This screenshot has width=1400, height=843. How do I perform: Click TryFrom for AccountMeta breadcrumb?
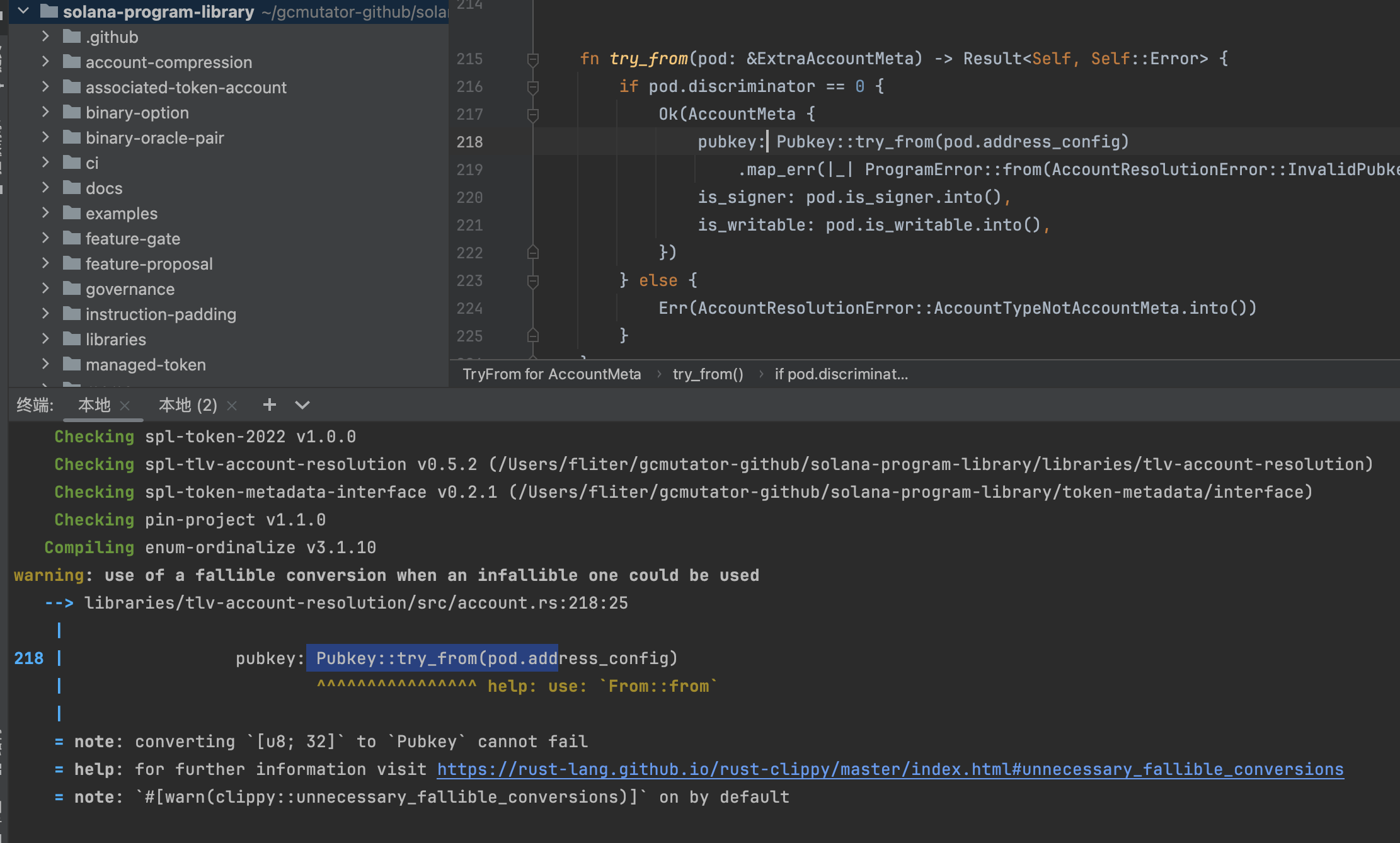click(551, 374)
